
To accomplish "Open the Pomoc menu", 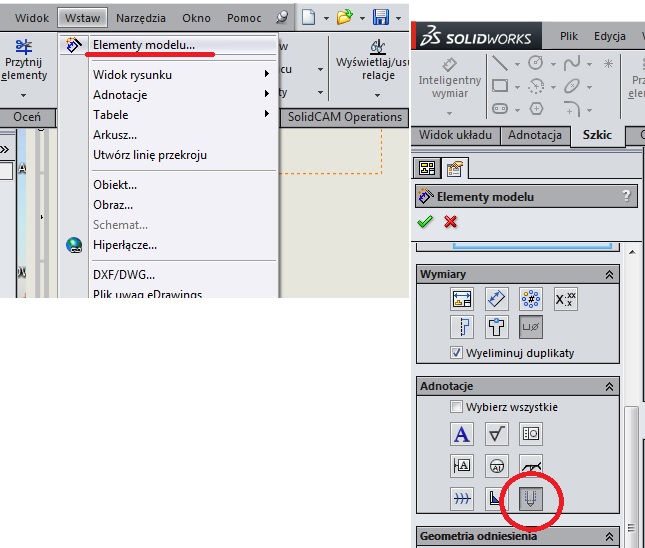I will point(244,18).
